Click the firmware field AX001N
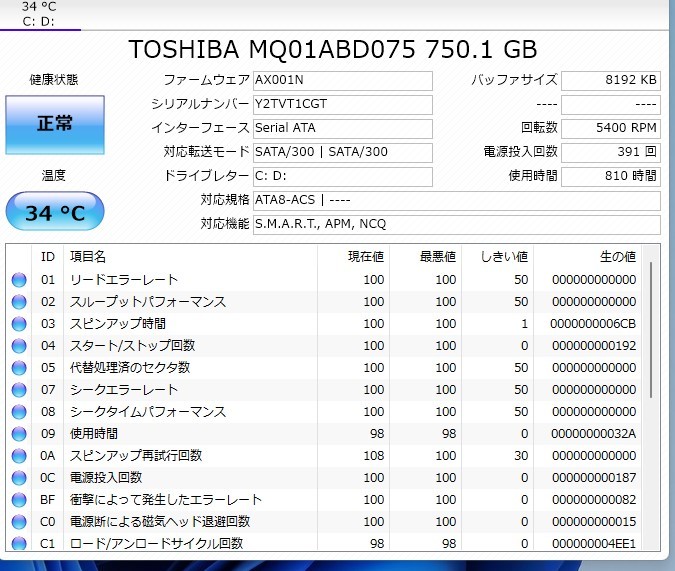 343,81
